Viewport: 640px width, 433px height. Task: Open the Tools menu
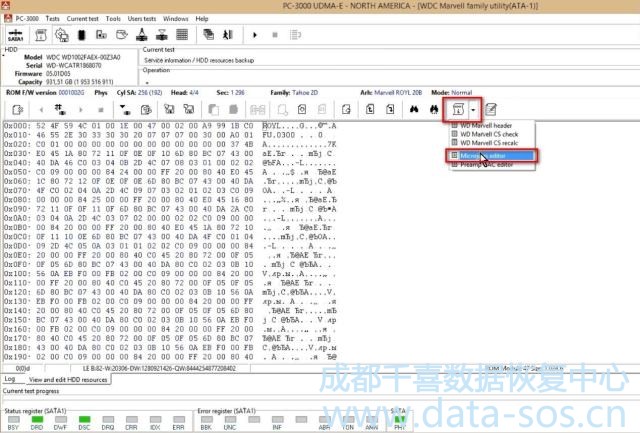pyautogui.click(x=113, y=19)
